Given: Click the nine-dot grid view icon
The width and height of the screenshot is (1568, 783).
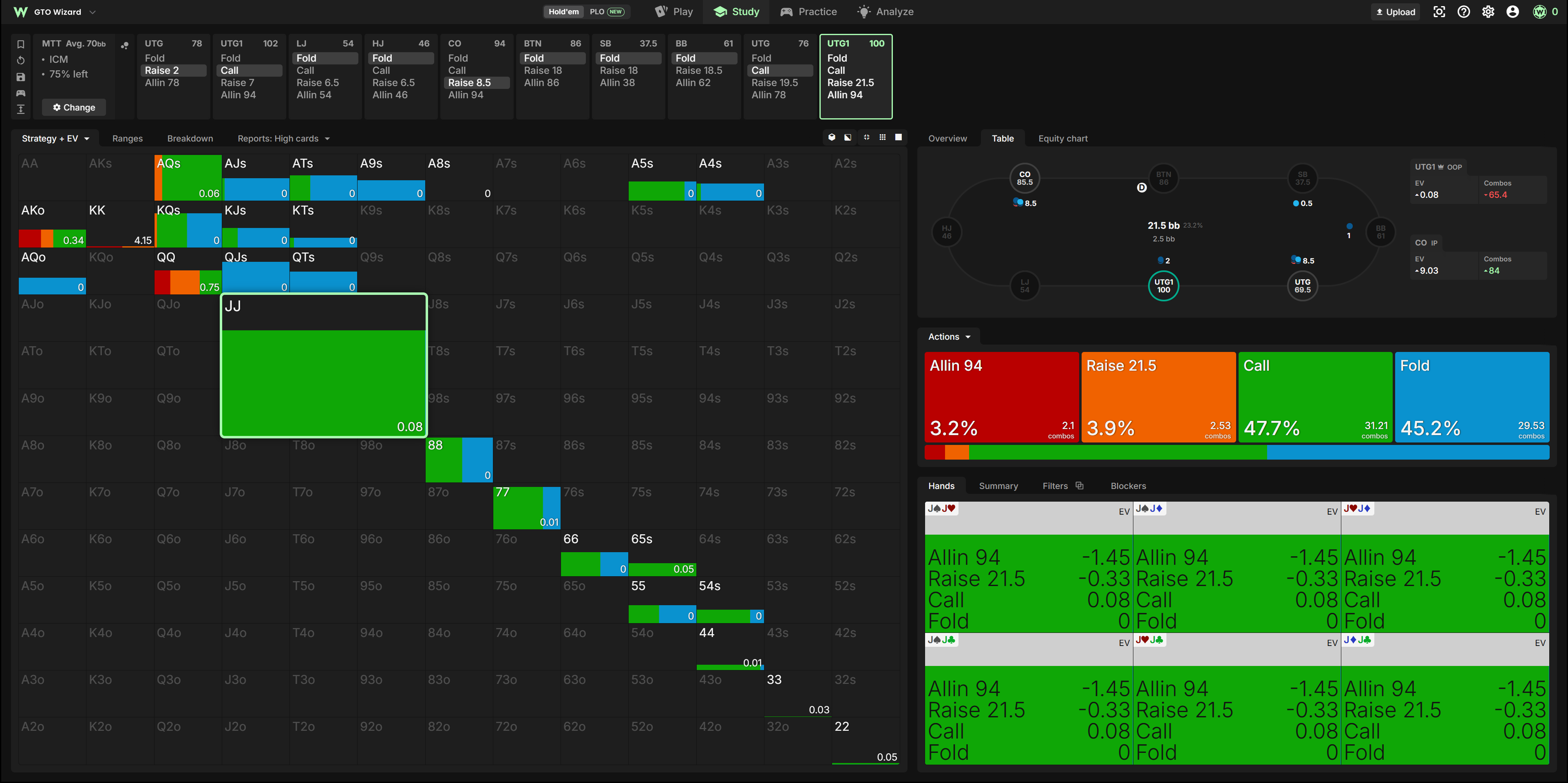Looking at the screenshot, I should [x=883, y=137].
